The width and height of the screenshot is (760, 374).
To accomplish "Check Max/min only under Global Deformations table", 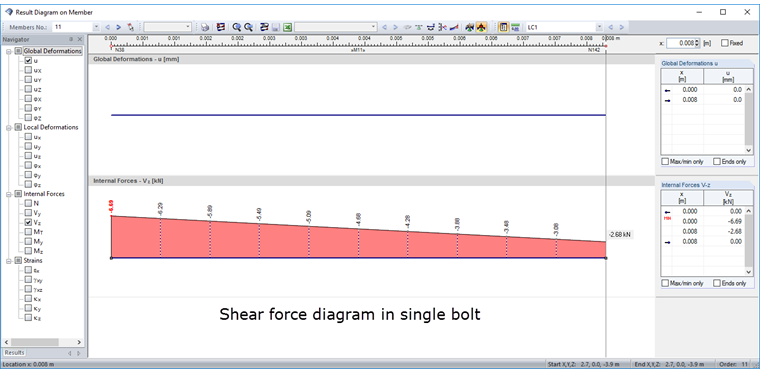I will [665, 161].
